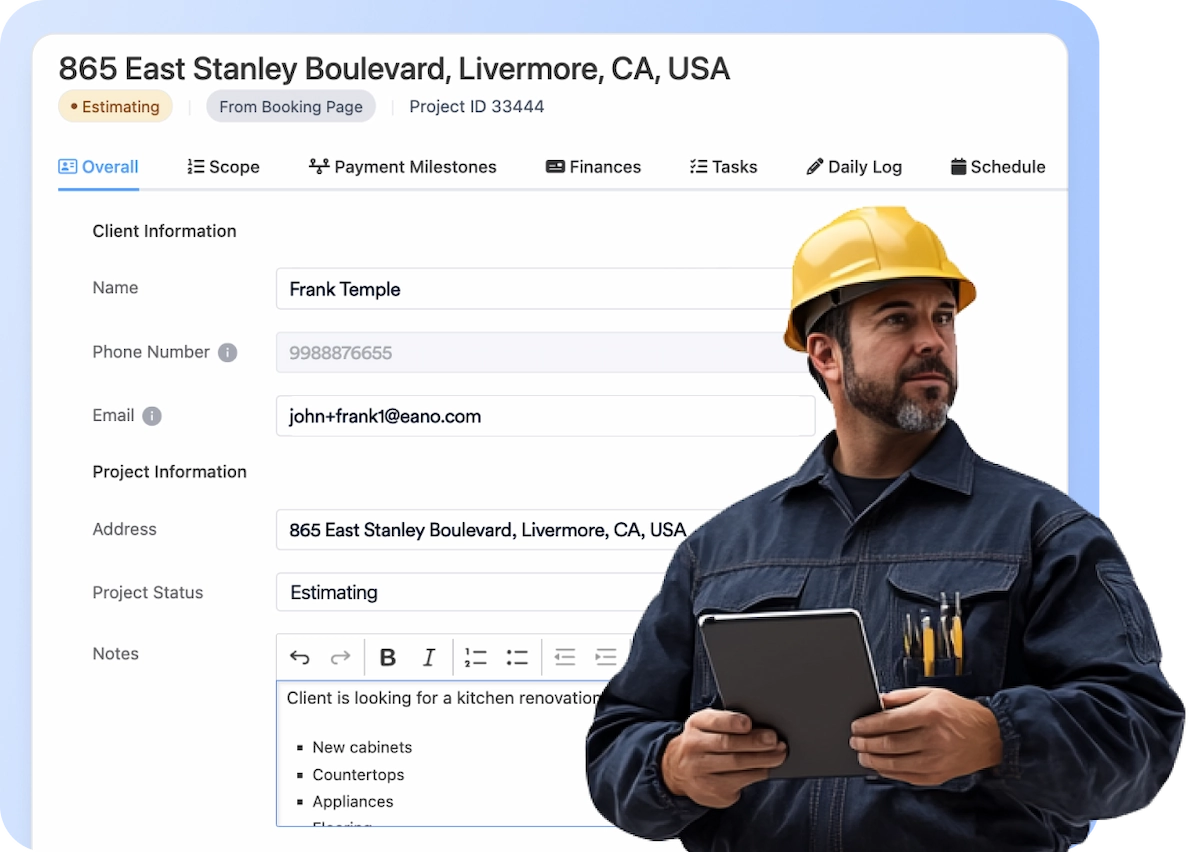Switch to the Scope tab
This screenshot has width=1200, height=852.
pos(223,167)
